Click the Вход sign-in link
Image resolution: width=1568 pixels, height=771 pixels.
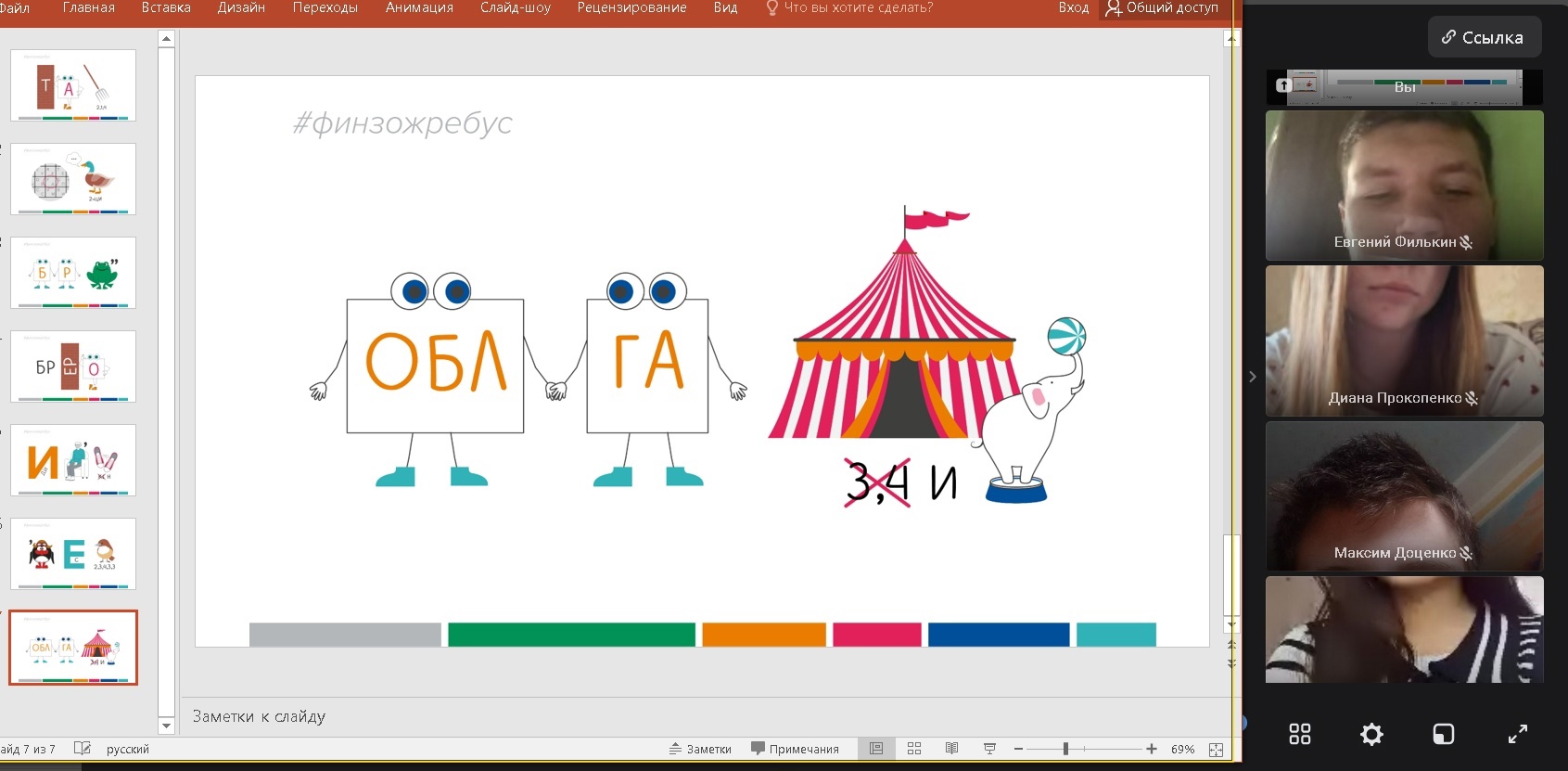click(x=1073, y=7)
